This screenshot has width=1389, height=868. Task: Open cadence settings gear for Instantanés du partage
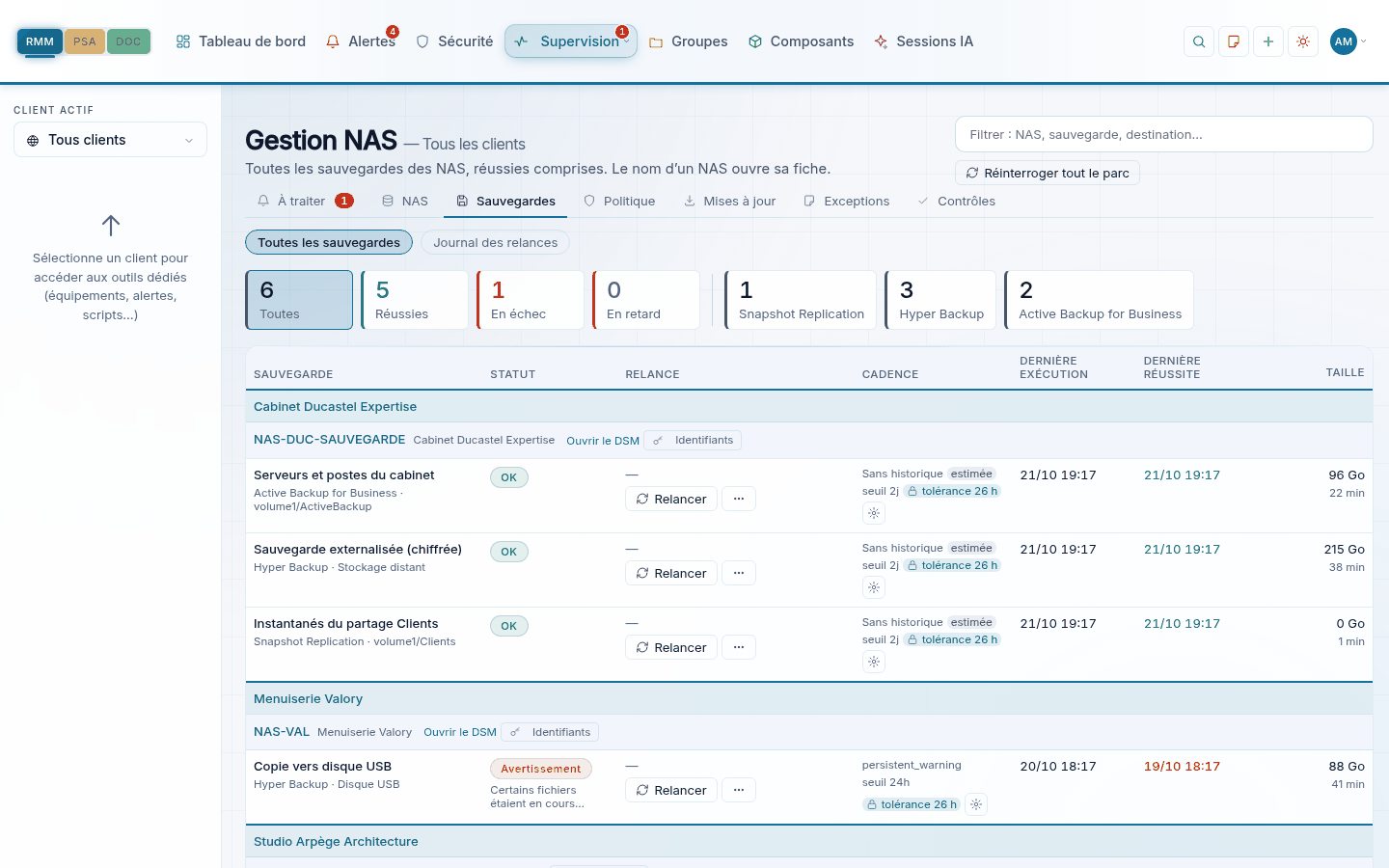point(874,662)
